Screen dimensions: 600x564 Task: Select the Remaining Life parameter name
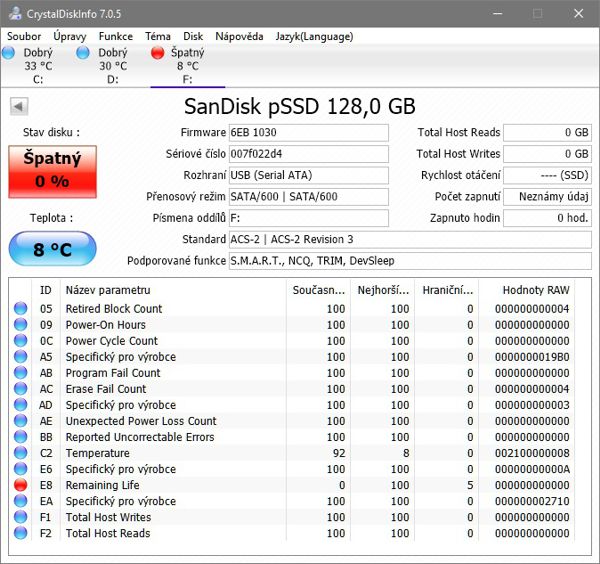tap(102, 485)
